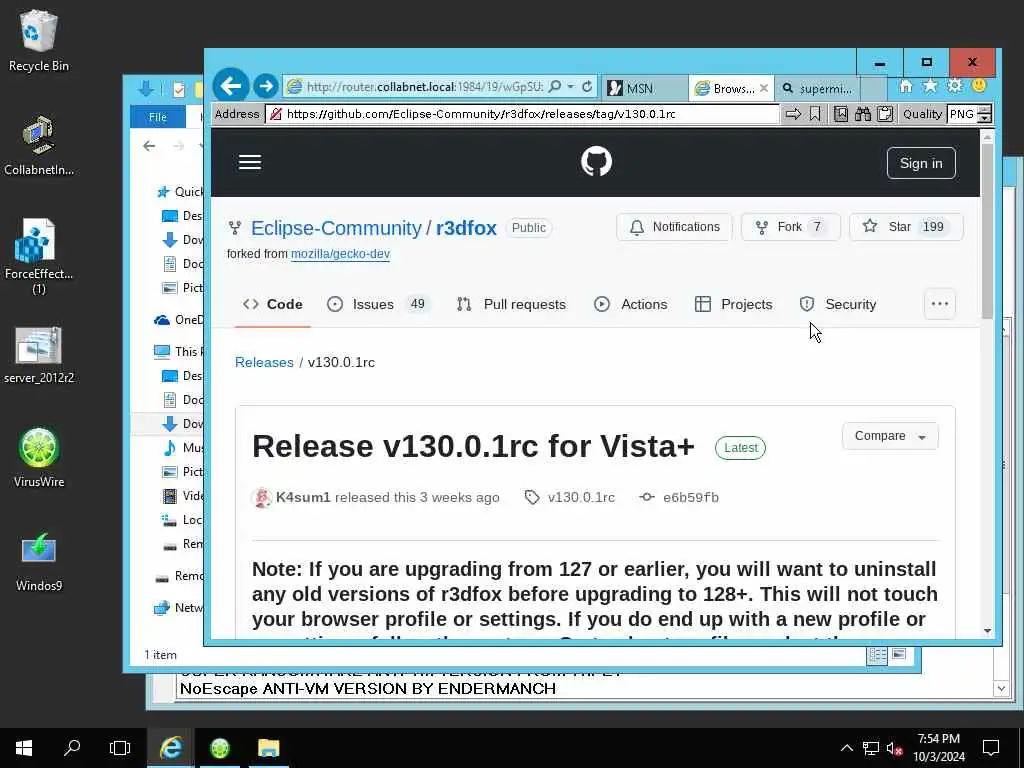Select the VirusWire desktop icon
The height and width of the screenshot is (768, 1024).
(39, 457)
